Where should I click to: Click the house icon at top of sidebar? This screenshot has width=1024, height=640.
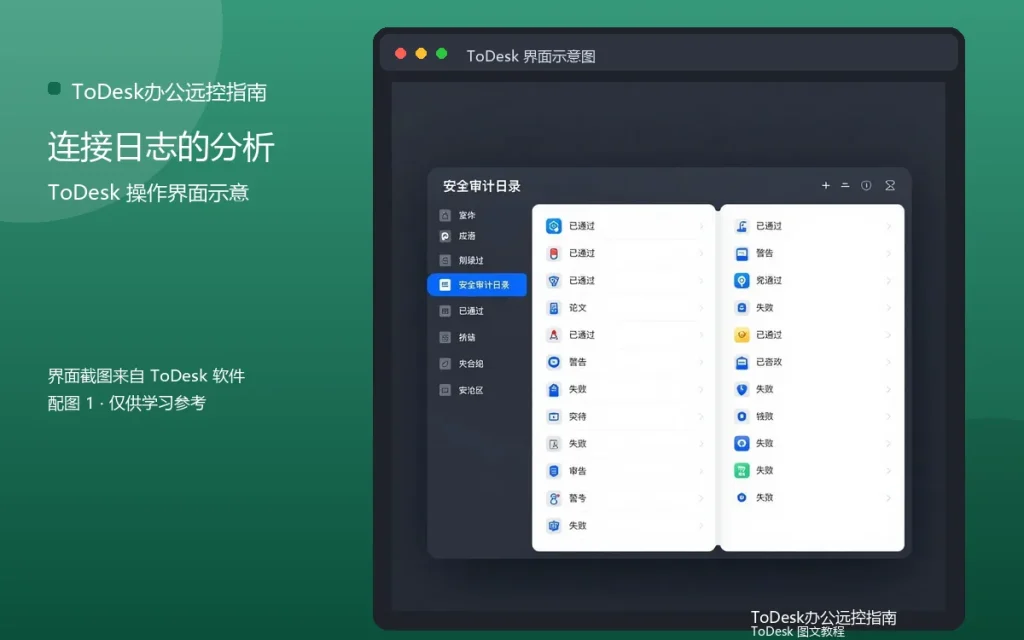click(x=445, y=215)
